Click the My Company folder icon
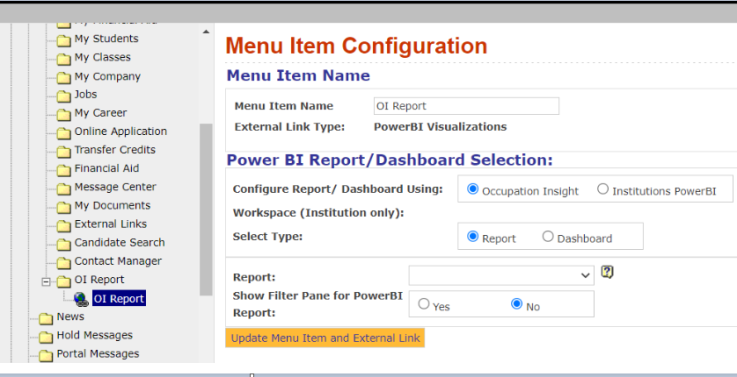This screenshot has height=377, width=737. pyautogui.click(x=64, y=78)
